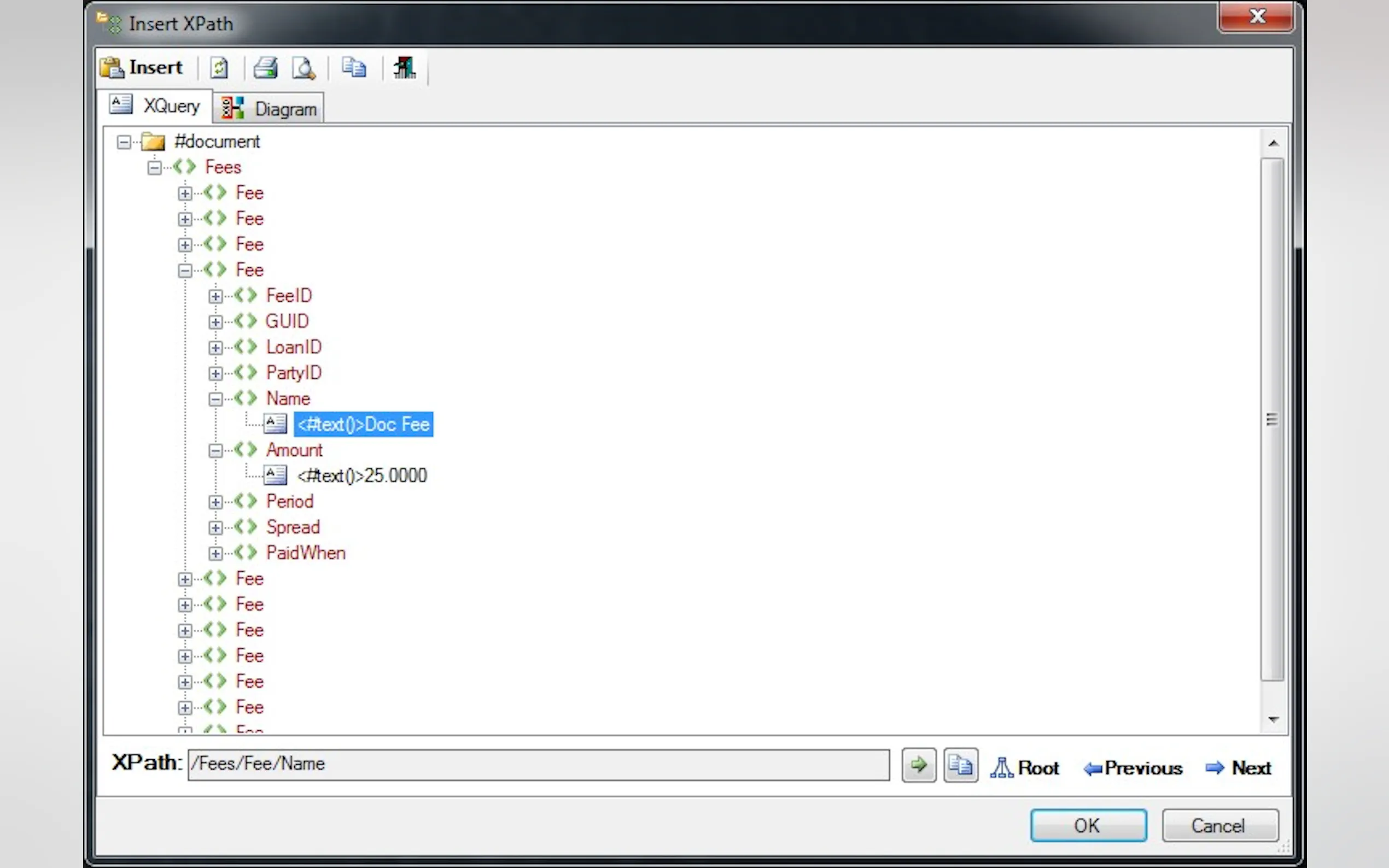Click the exit door toolbar icon
Image resolution: width=1389 pixels, height=868 pixels.
(x=404, y=68)
